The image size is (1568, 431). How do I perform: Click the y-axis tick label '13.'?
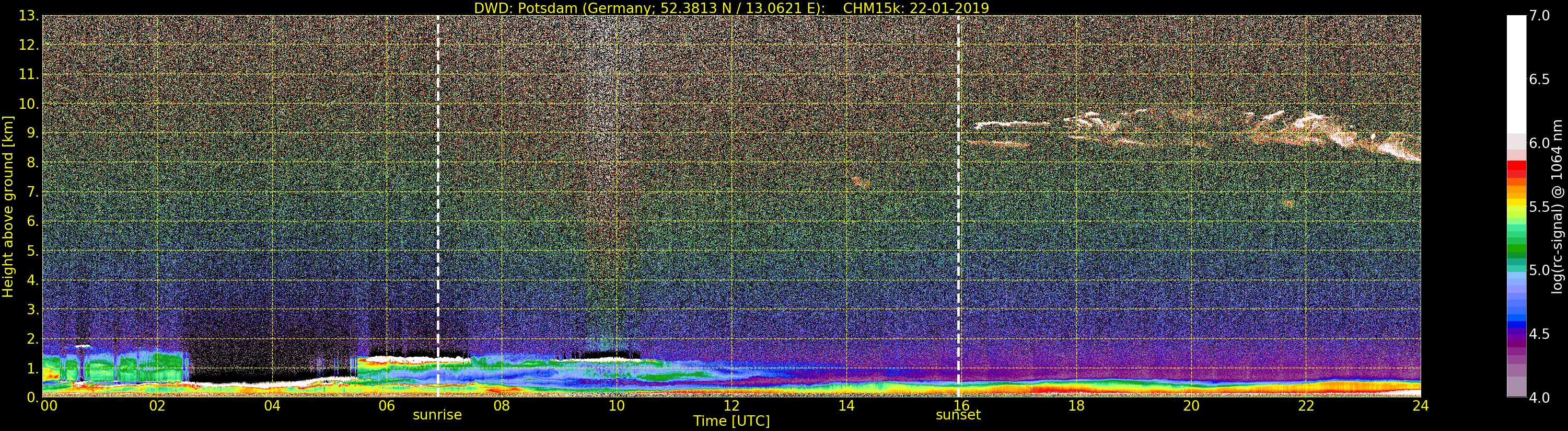[29, 16]
